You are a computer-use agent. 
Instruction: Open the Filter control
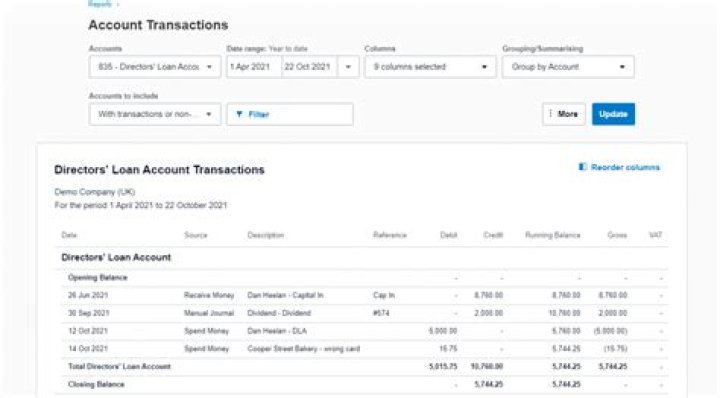[x=290, y=114]
